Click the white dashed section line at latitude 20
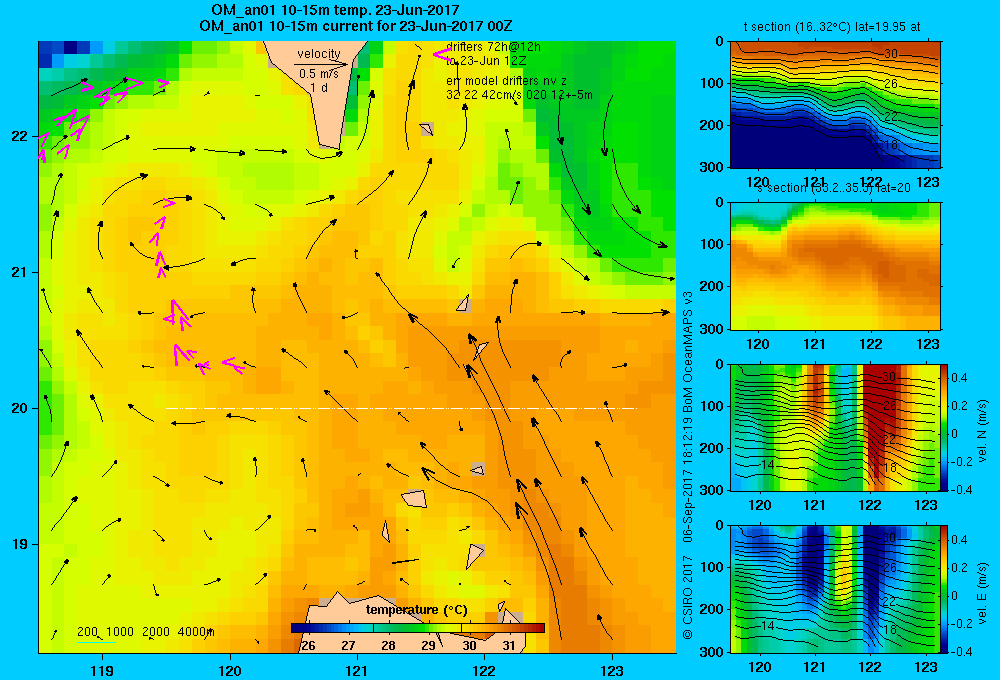Image resolution: width=1000 pixels, height=680 pixels. pyautogui.click(x=401, y=408)
